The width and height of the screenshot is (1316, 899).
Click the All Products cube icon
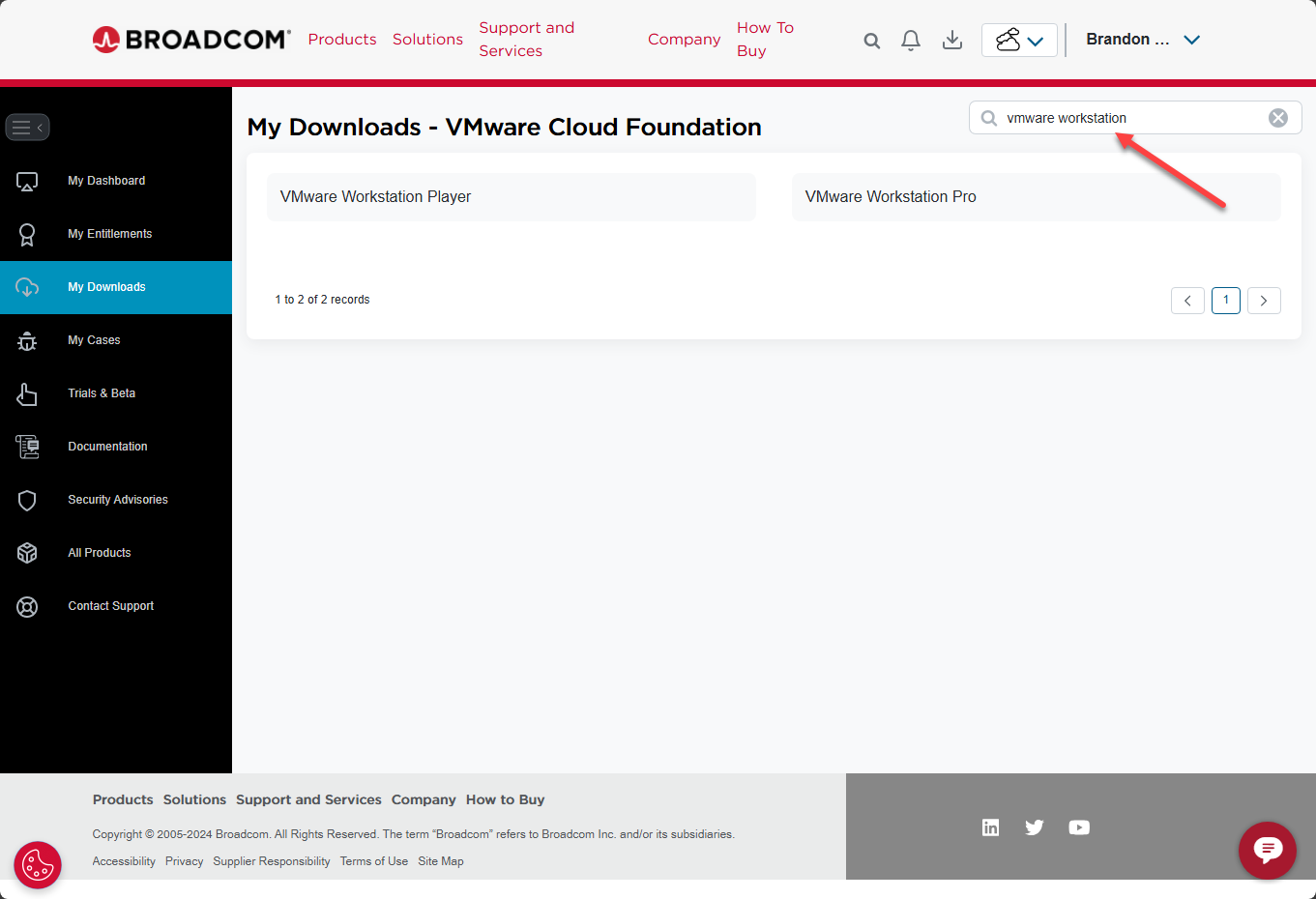27,553
